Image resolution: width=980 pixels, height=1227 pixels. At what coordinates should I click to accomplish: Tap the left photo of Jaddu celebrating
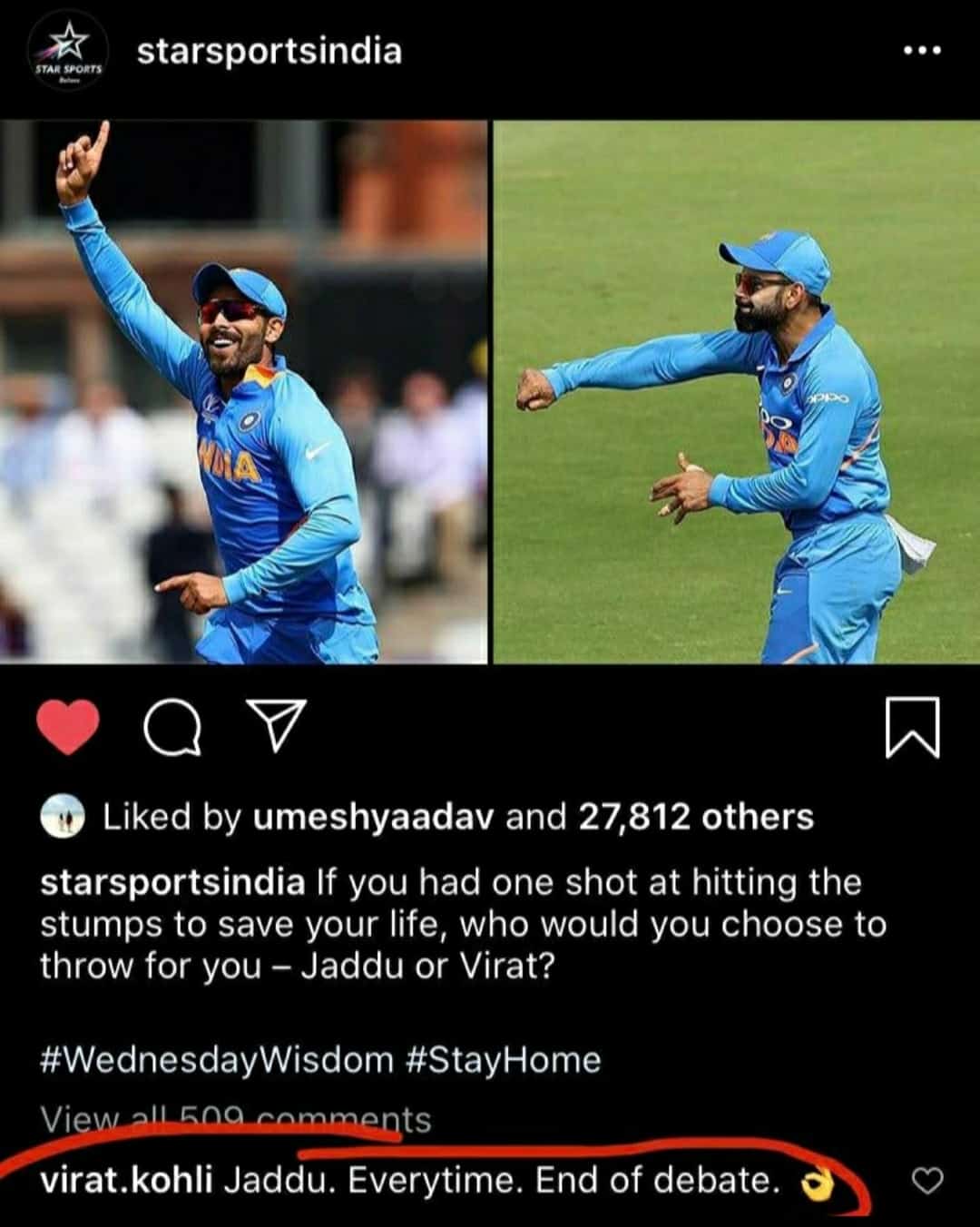pyautogui.click(x=243, y=392)
